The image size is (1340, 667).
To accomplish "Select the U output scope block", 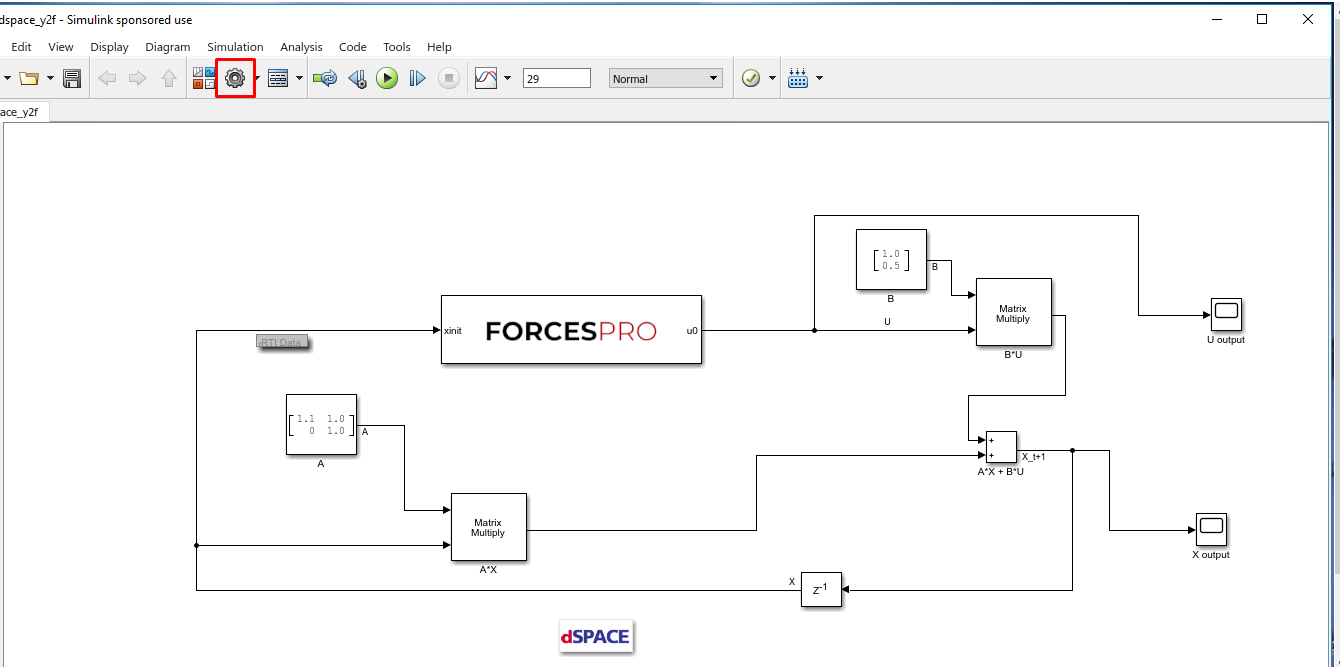I will [x=1225, y=314].
